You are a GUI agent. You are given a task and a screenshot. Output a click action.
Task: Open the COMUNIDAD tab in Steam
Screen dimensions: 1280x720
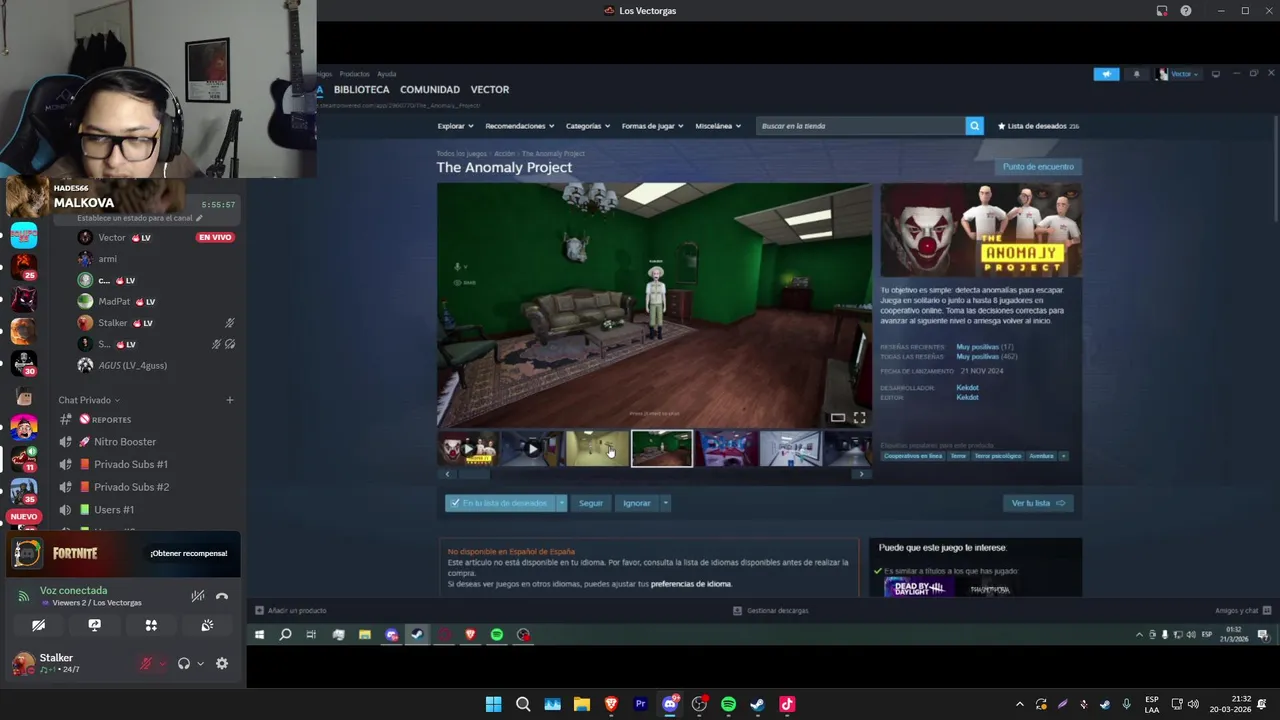tap(430, 90)
